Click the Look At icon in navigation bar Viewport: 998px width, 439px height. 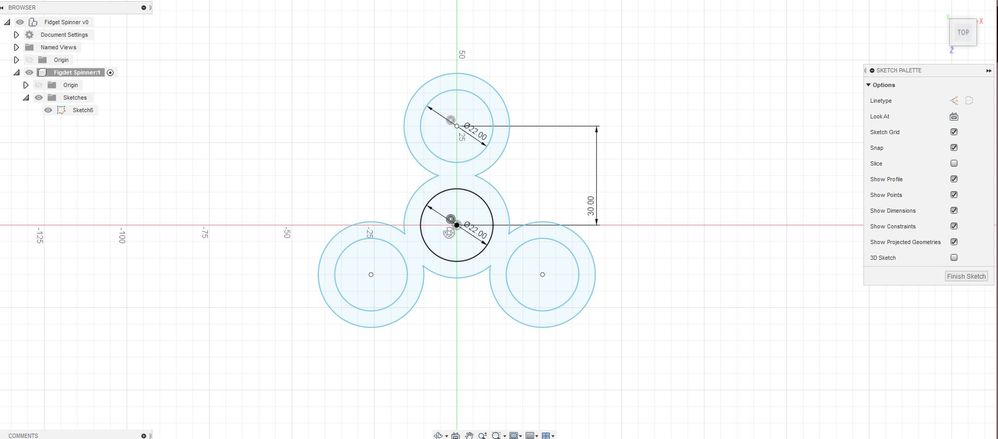pyautogui.click(x=455, y=436)
